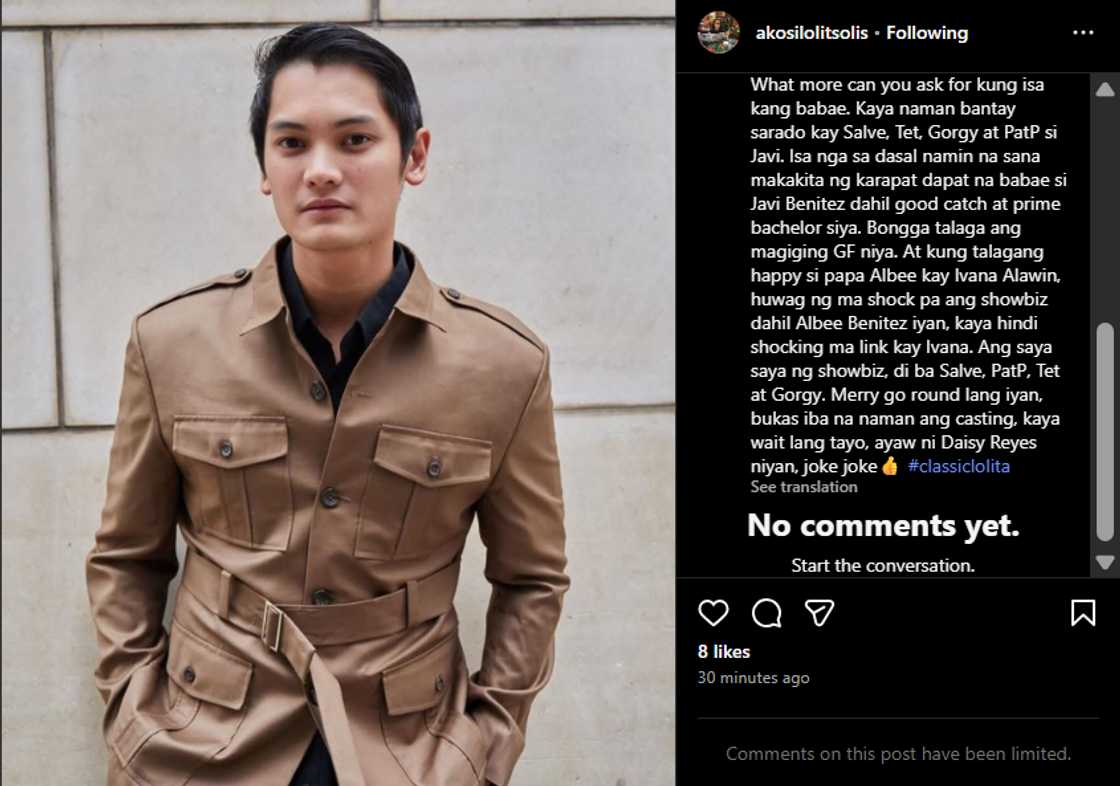Like the post with heart icon
This screenshot has height=786, width=1120.
click(x=713, y=613)
